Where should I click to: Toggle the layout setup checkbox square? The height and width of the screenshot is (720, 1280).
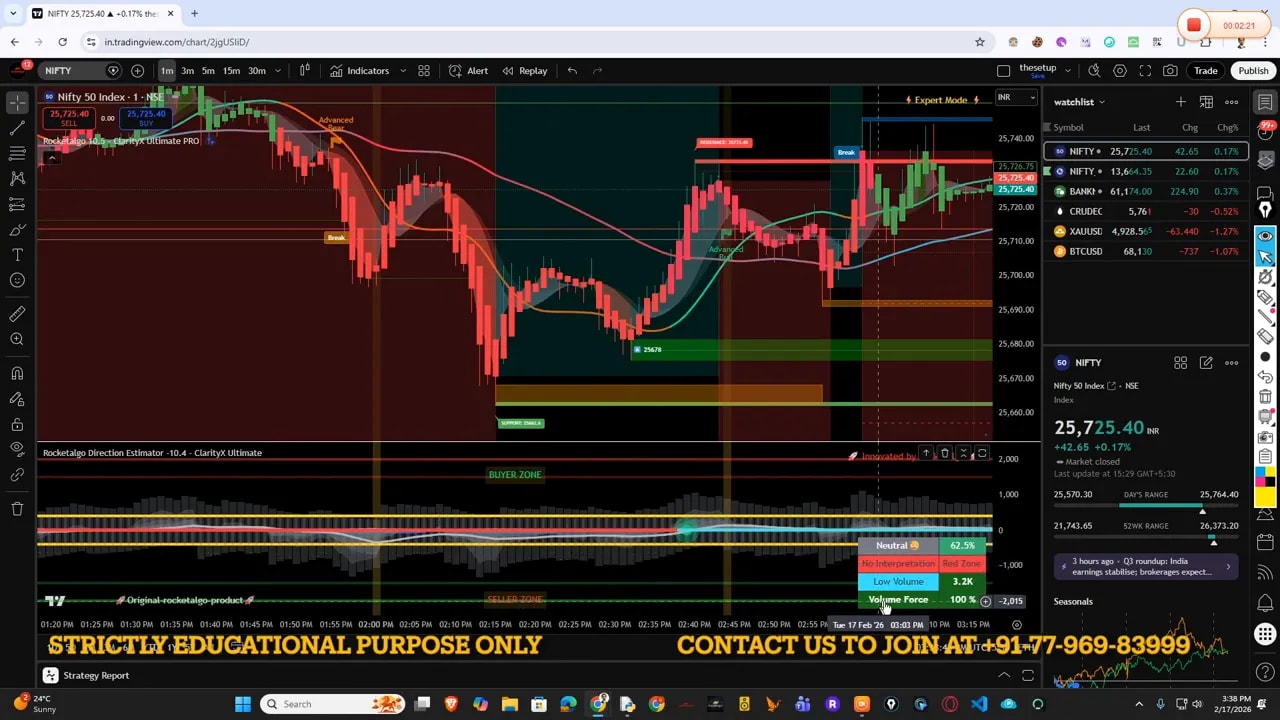[x=1003, y=71]
